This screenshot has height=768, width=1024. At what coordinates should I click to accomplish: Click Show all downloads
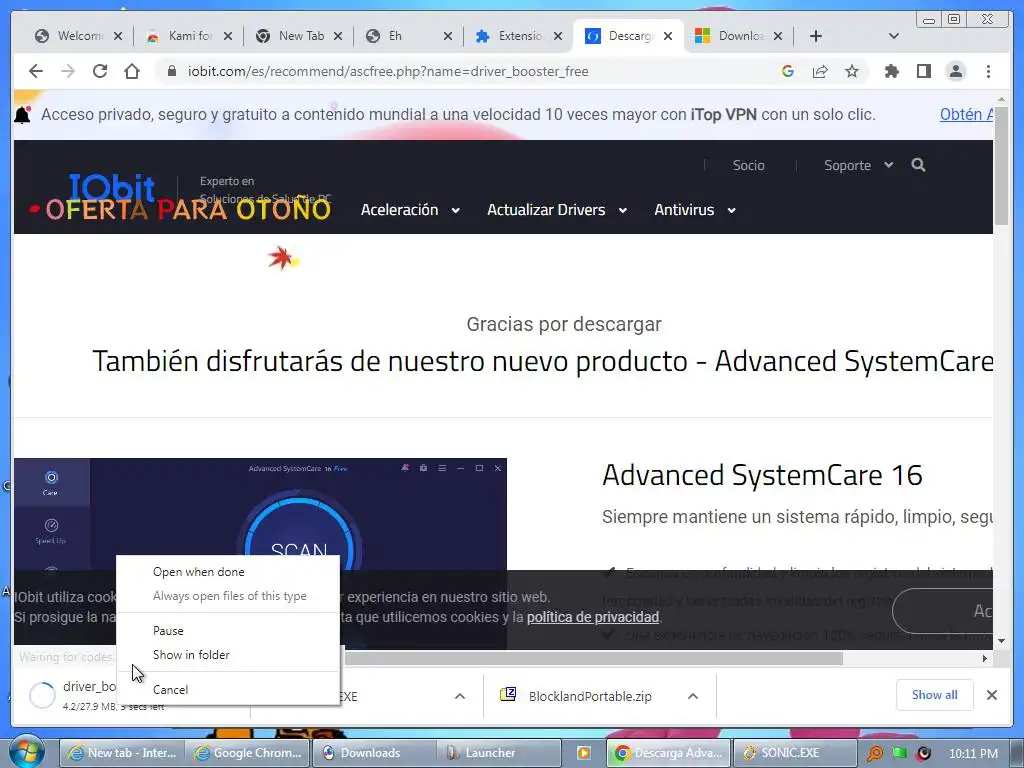coord(935,695)
